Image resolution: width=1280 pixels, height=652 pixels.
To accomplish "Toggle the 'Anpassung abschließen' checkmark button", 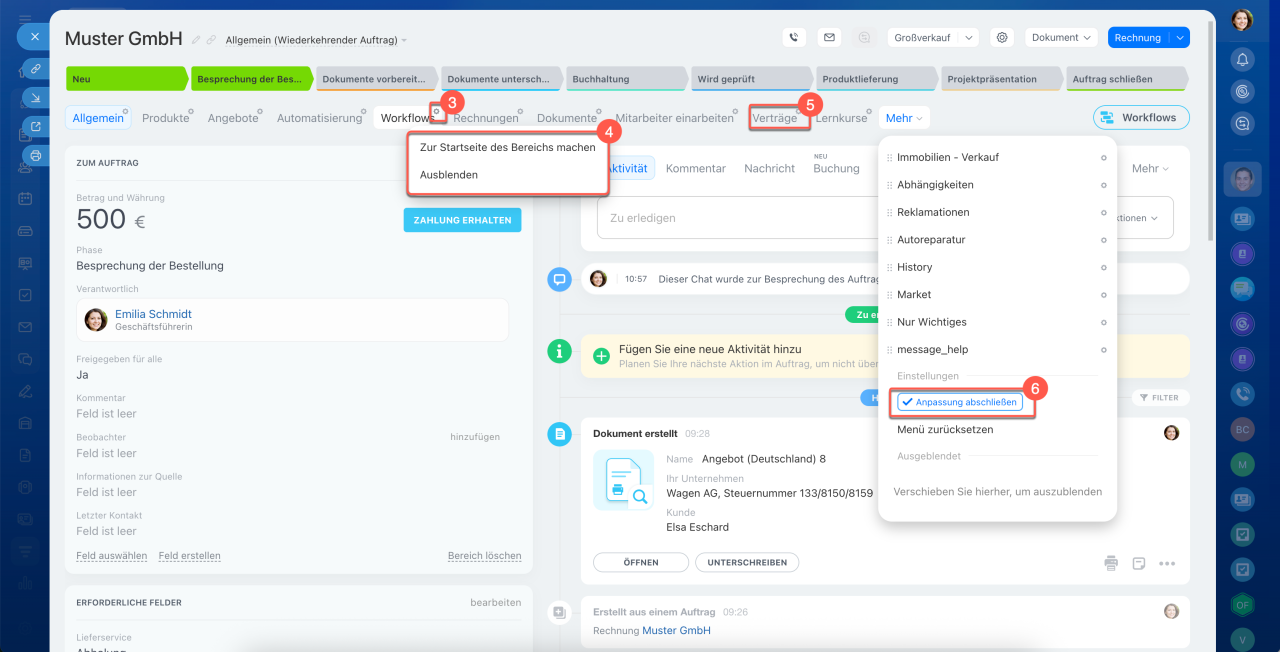I will [959, 402].
